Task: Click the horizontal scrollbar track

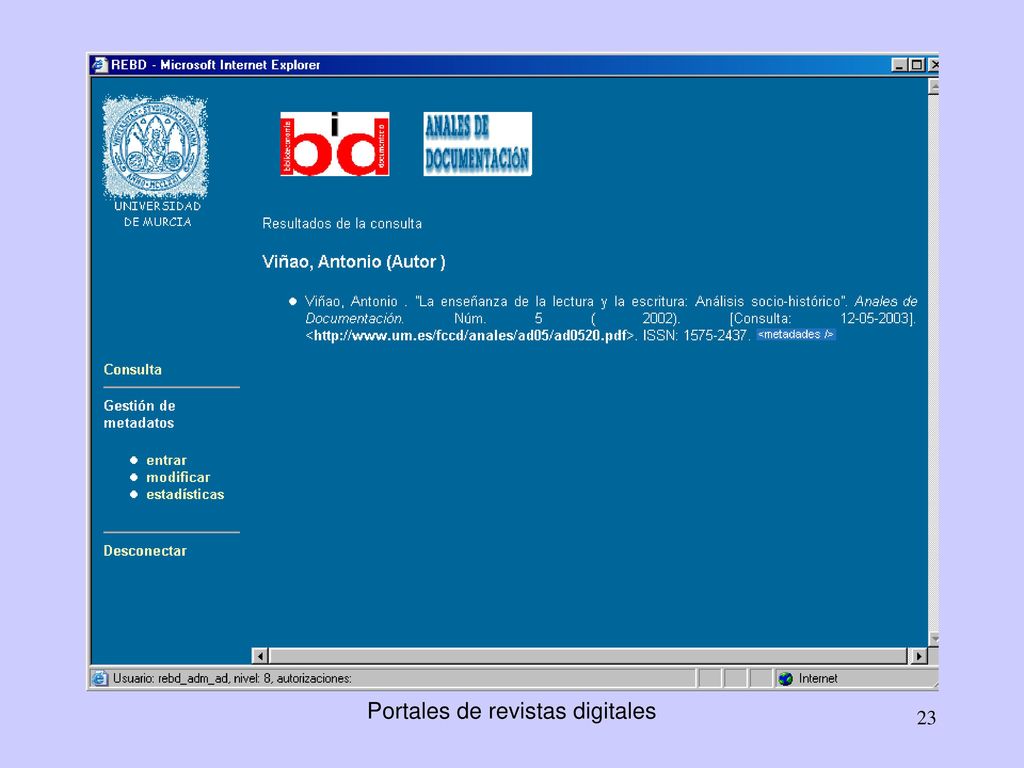Action: pyautogui.click(x=588, y=656)
